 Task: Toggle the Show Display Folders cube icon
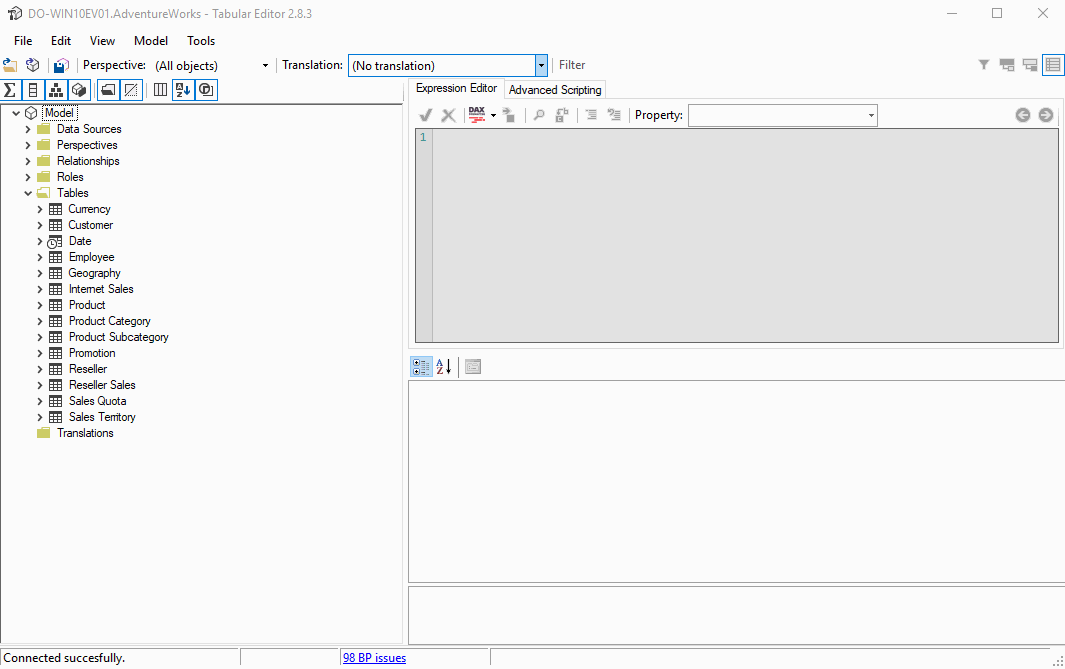[x=79, y=89]
